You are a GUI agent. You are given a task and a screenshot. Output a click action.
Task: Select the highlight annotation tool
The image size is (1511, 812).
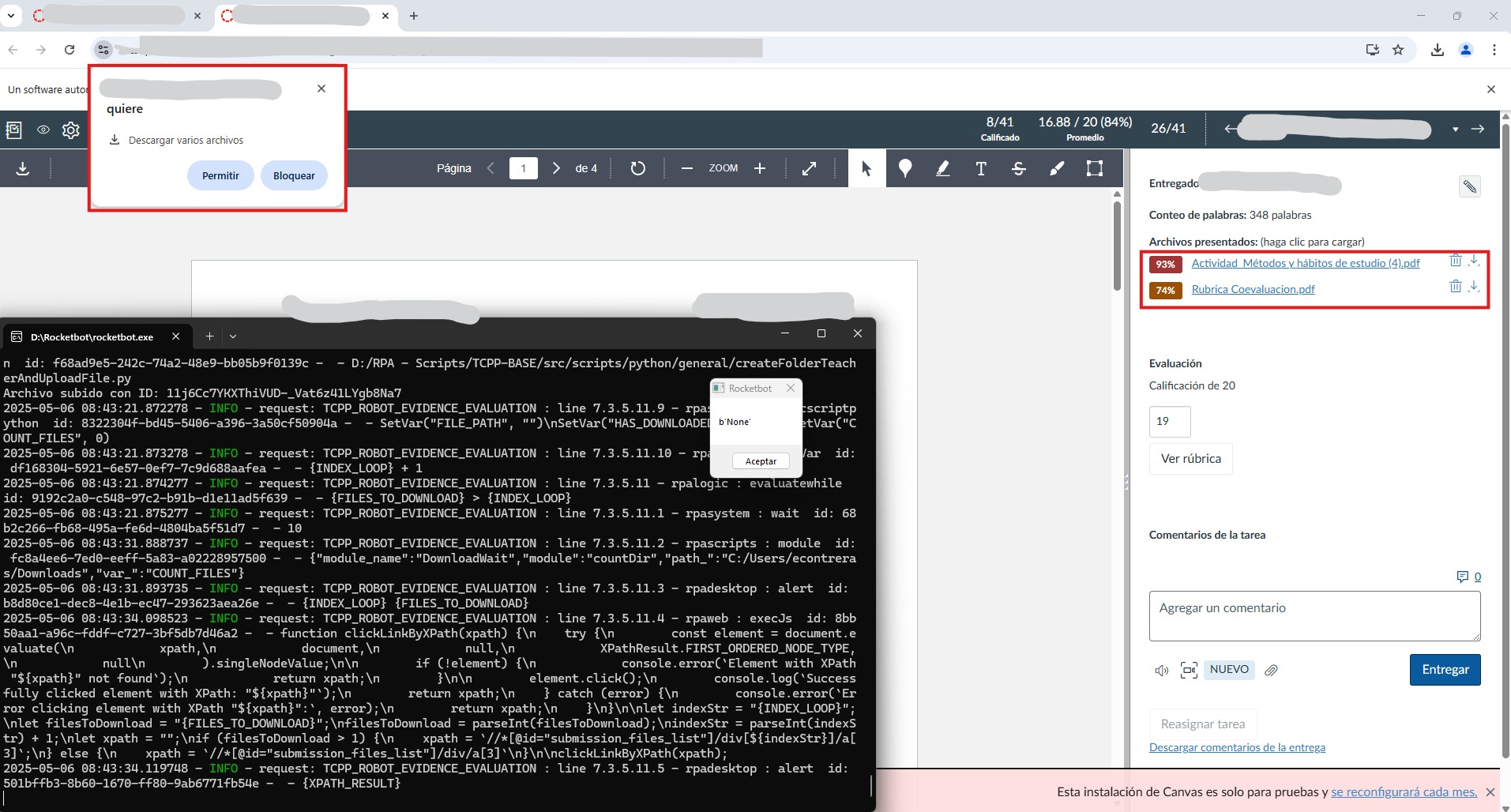(943, 168)
